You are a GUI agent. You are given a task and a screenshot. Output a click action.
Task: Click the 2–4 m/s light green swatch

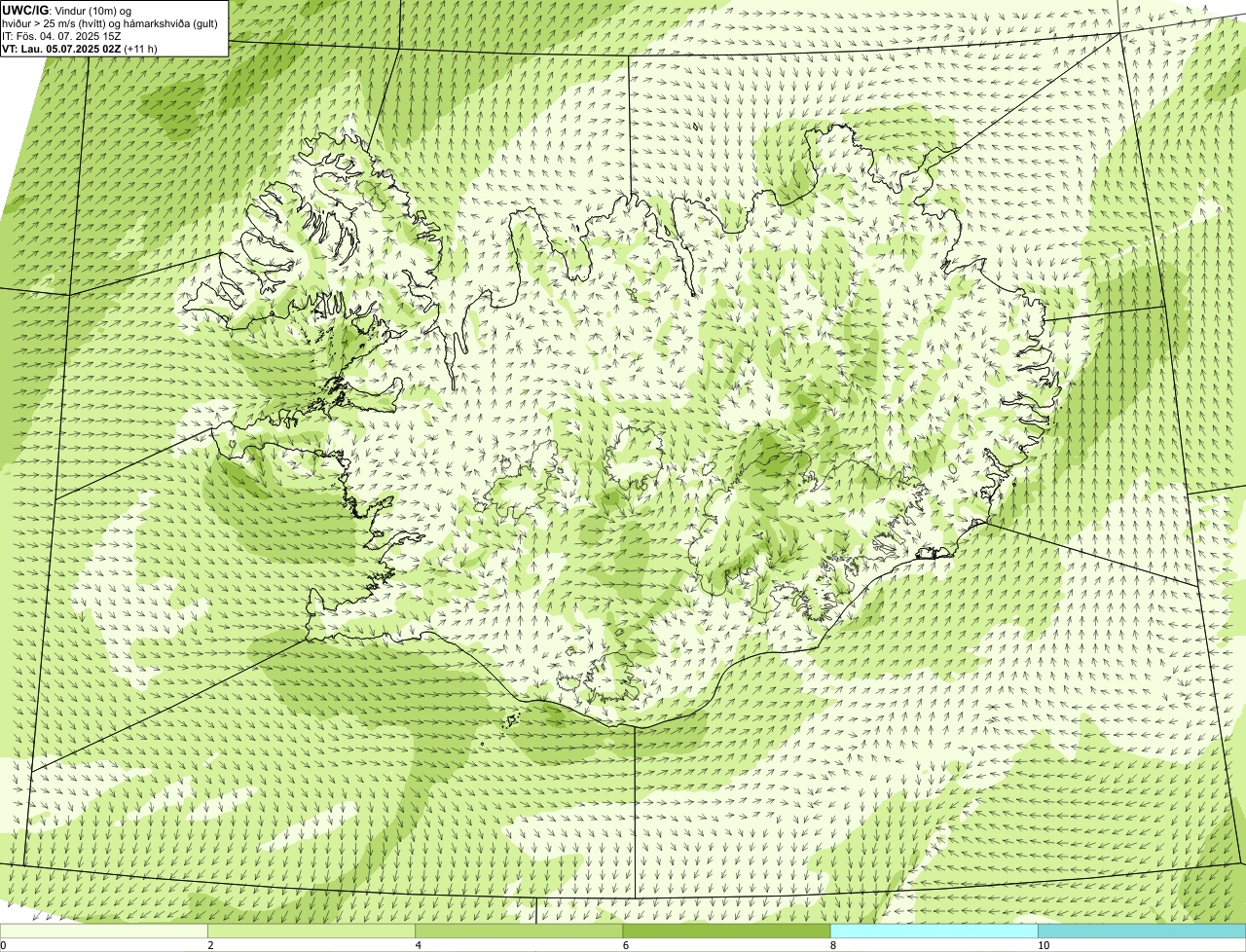pyautogui.click(x=311, y=932)
